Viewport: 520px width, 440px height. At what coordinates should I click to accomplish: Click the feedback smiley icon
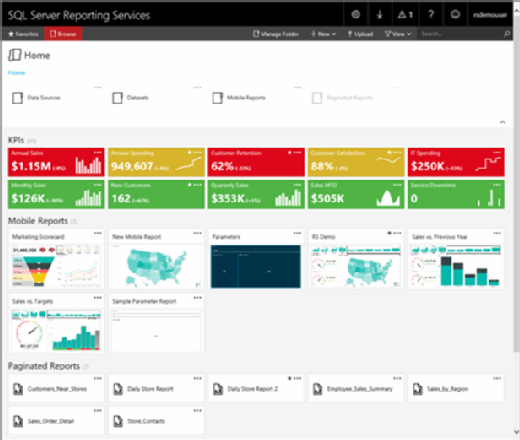455,14
